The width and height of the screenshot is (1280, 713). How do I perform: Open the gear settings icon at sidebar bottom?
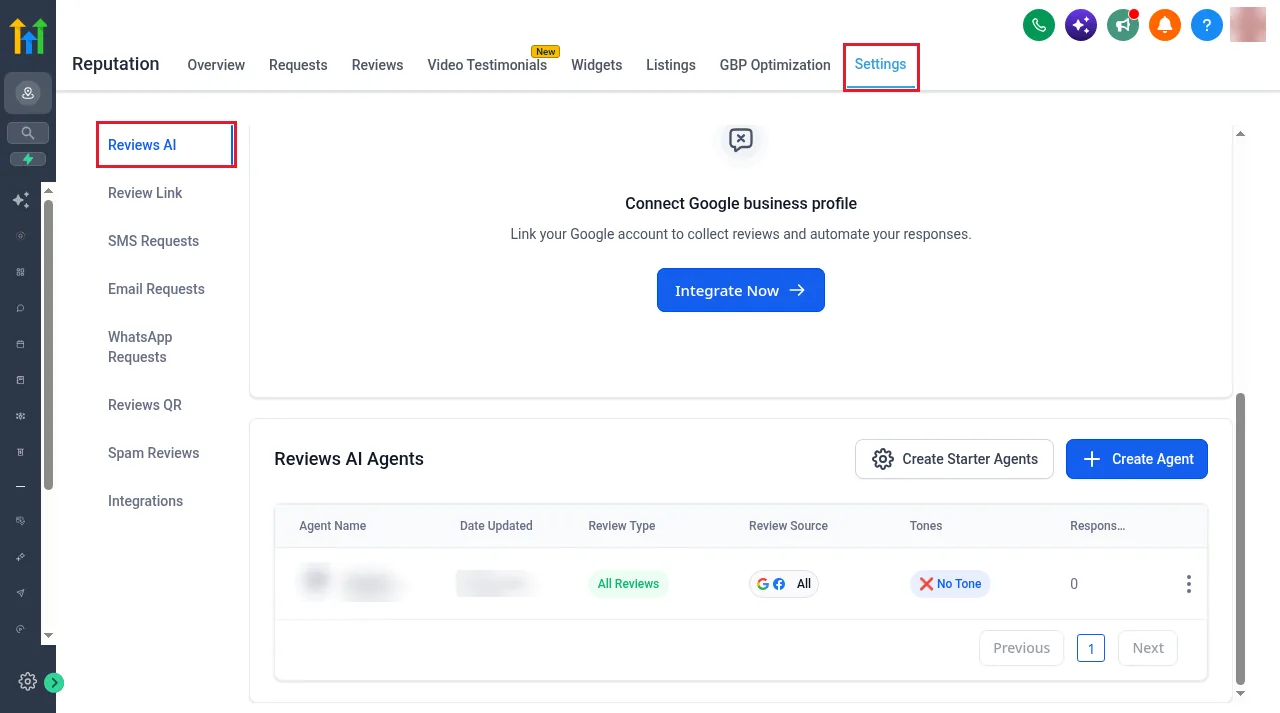click(x=28, y=682)
